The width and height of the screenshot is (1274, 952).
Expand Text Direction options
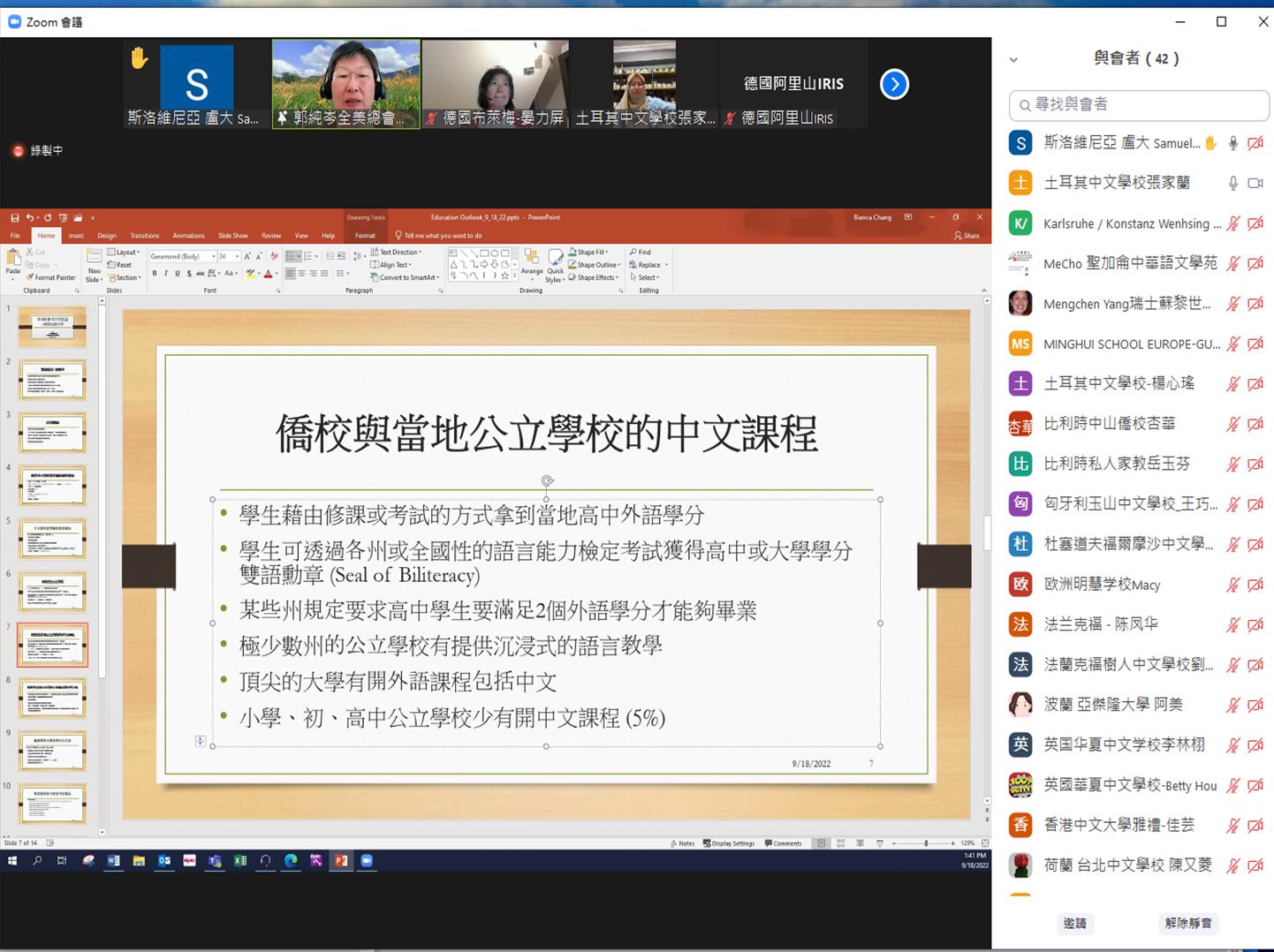[x=396, y=252]
